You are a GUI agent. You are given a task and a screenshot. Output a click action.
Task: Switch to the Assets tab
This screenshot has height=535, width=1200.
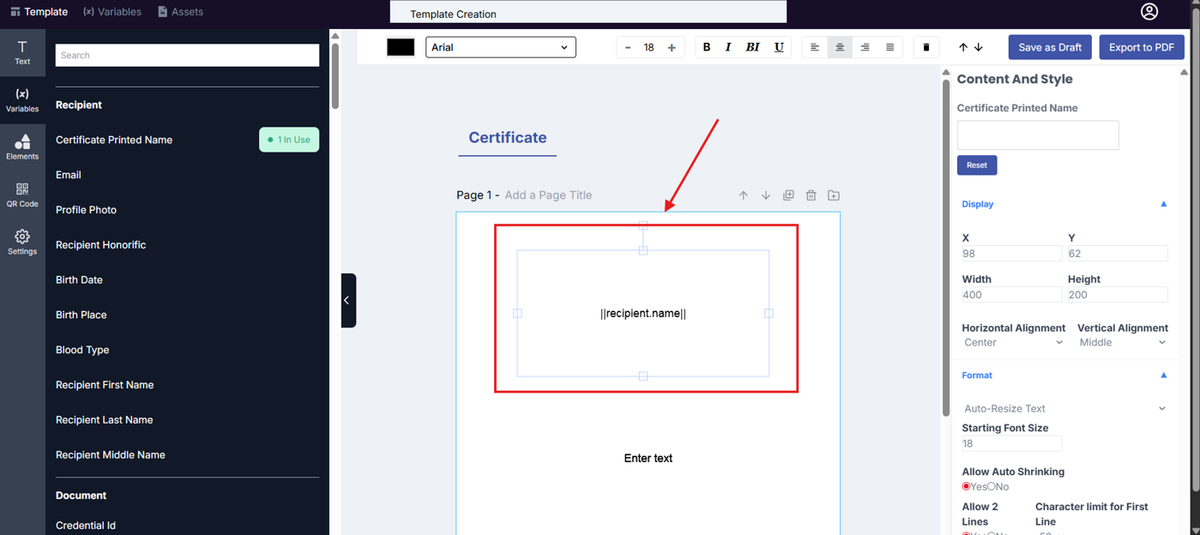pyautogui.click(x=180, y=12)
